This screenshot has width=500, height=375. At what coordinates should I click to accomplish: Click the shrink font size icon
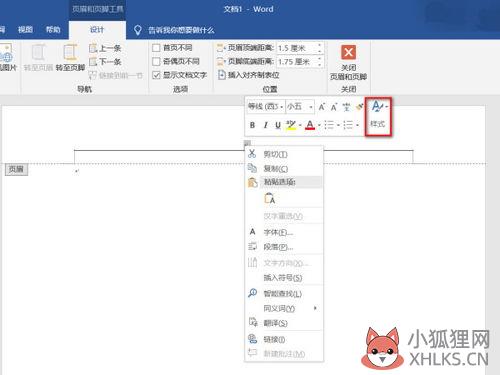[334, 107]
